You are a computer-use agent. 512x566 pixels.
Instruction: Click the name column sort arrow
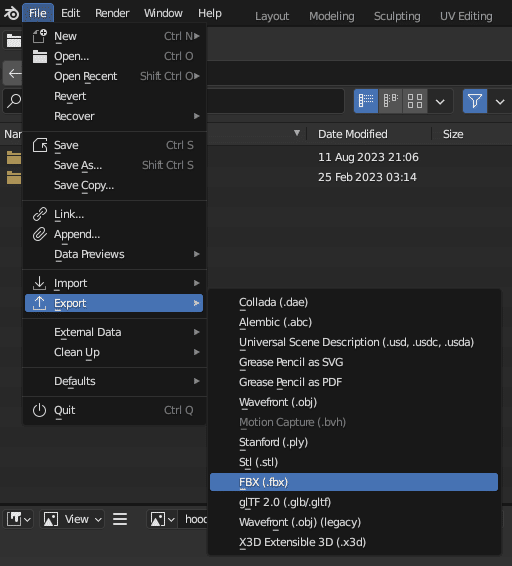(297, 133)
